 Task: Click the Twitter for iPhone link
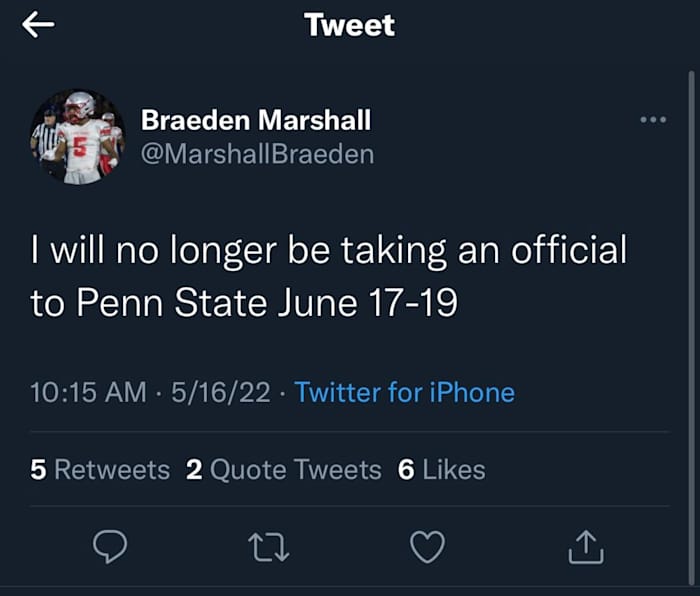[405, 392]
